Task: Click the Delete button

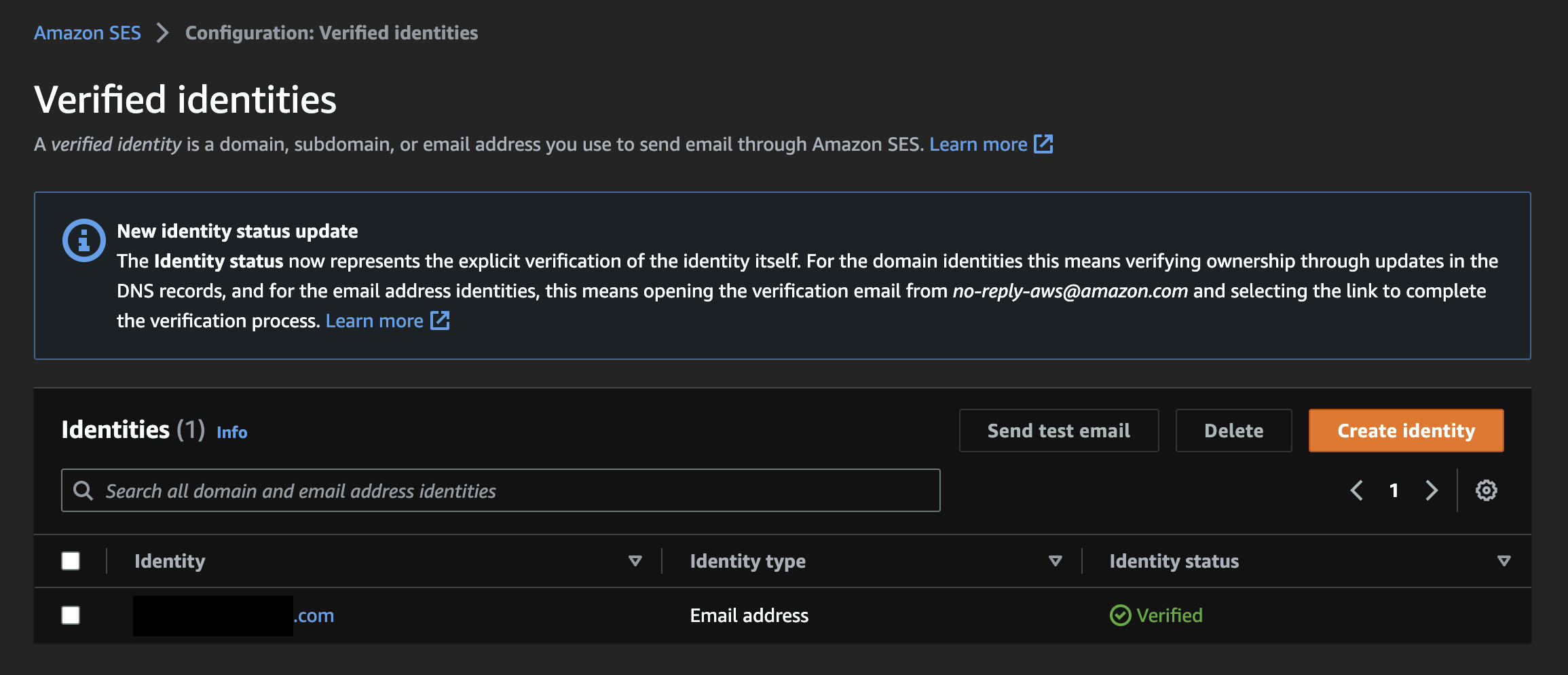Action: [x=1233, y=431]
